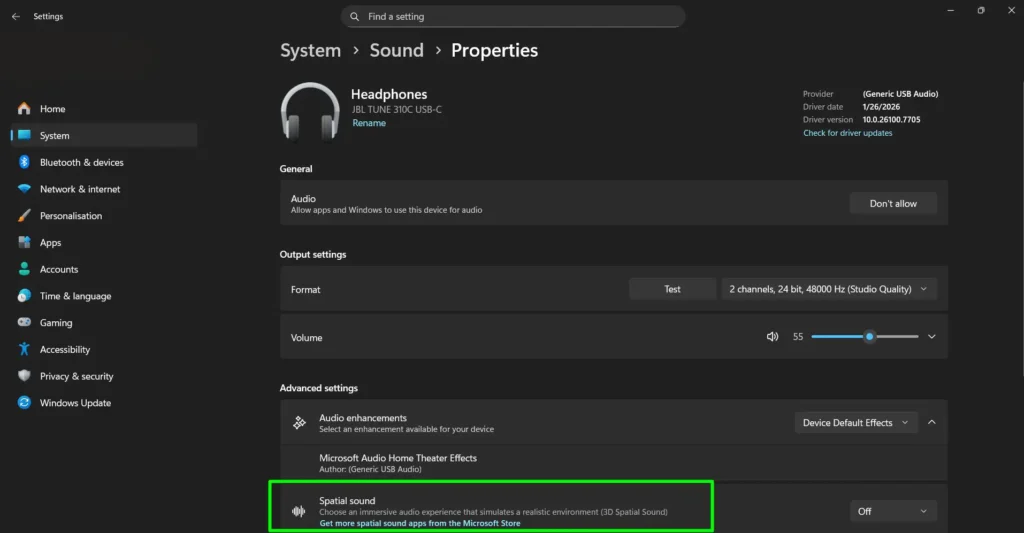Click the volume slider handle
1024x533 pixels.
click(869, 336)
